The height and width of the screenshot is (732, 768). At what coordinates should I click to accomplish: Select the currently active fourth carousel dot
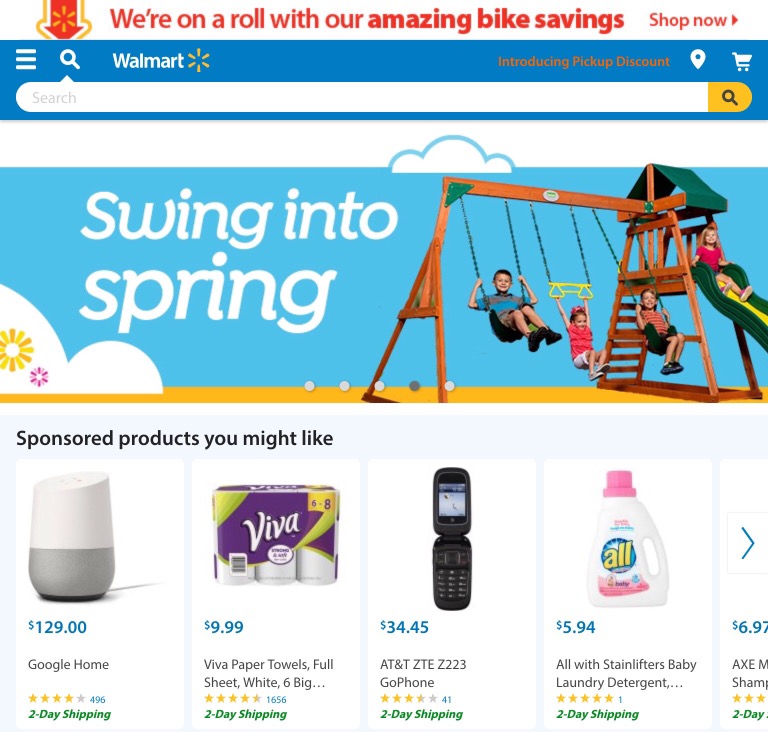[414, 386]
